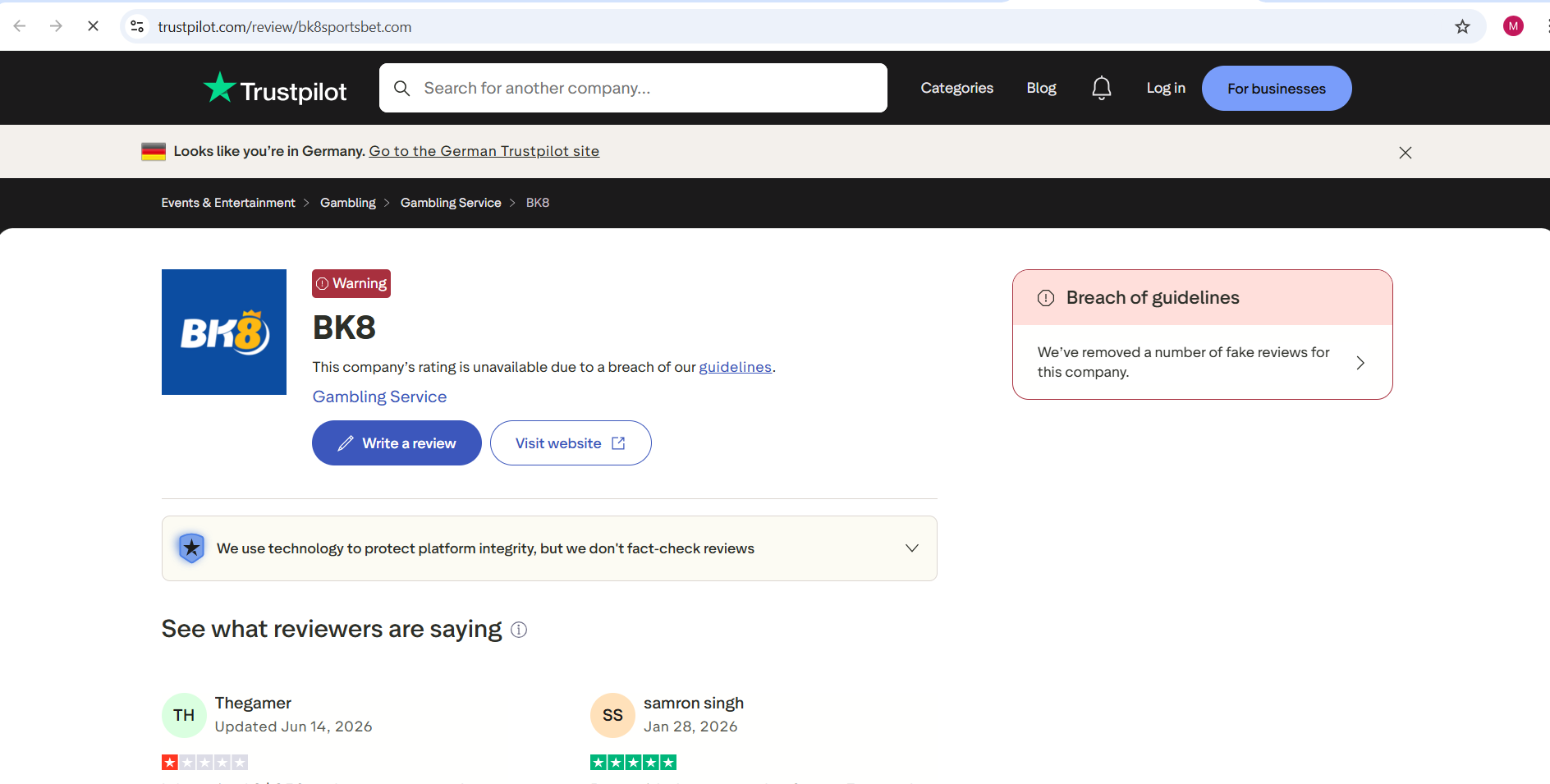The image size is (1550, 784).
Task: Focus the company search field
Action: tap(633, 88)
